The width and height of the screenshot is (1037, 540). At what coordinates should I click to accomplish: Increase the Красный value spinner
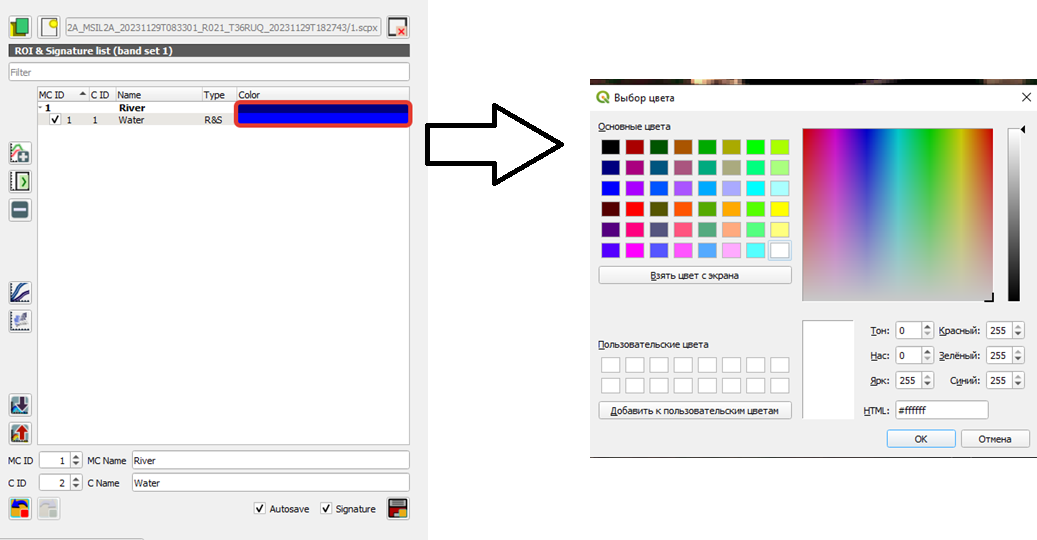coord(1018,327)
